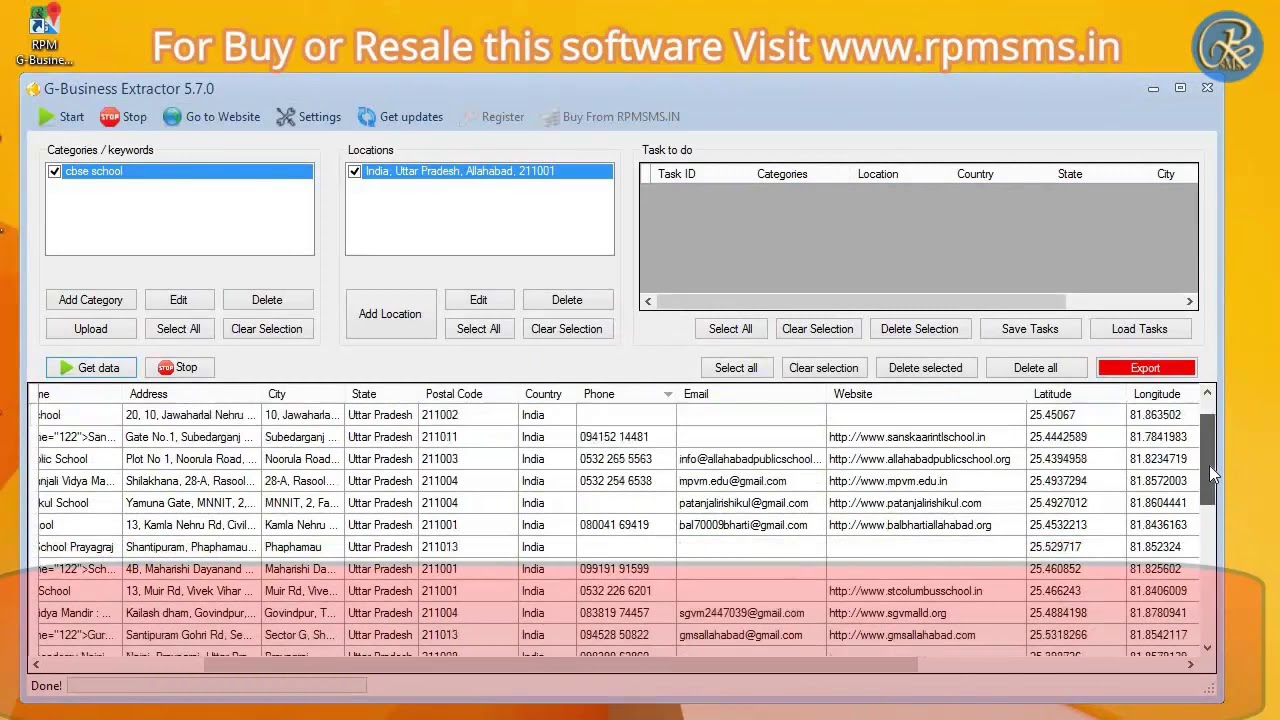Viewport: 1280px width, 720px height.
Task: Sort by the Email column header
Action: [x=750, y=395]
